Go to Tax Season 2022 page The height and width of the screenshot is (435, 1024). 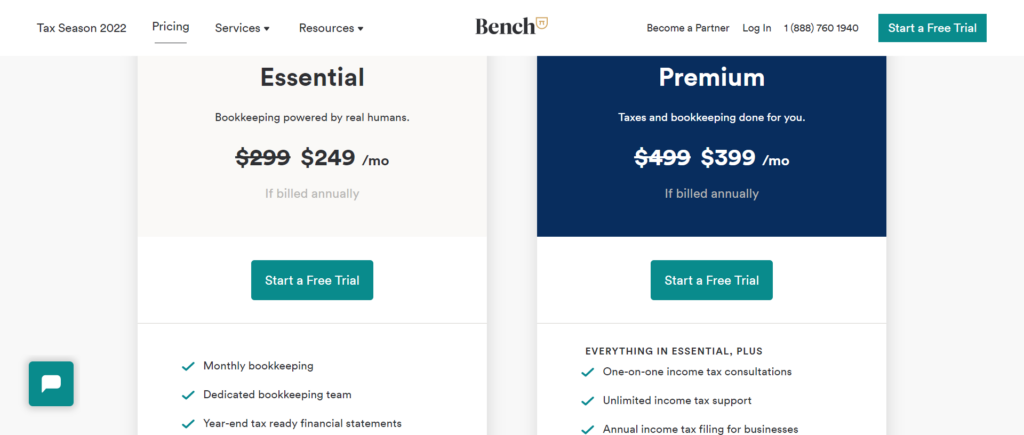point(82,28)
